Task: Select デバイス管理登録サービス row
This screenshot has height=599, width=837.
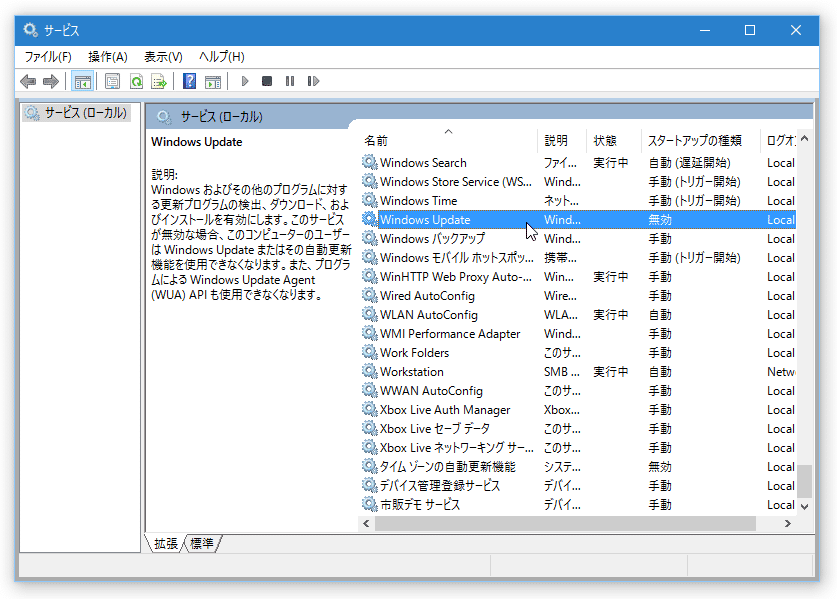Action: point(579,485)
